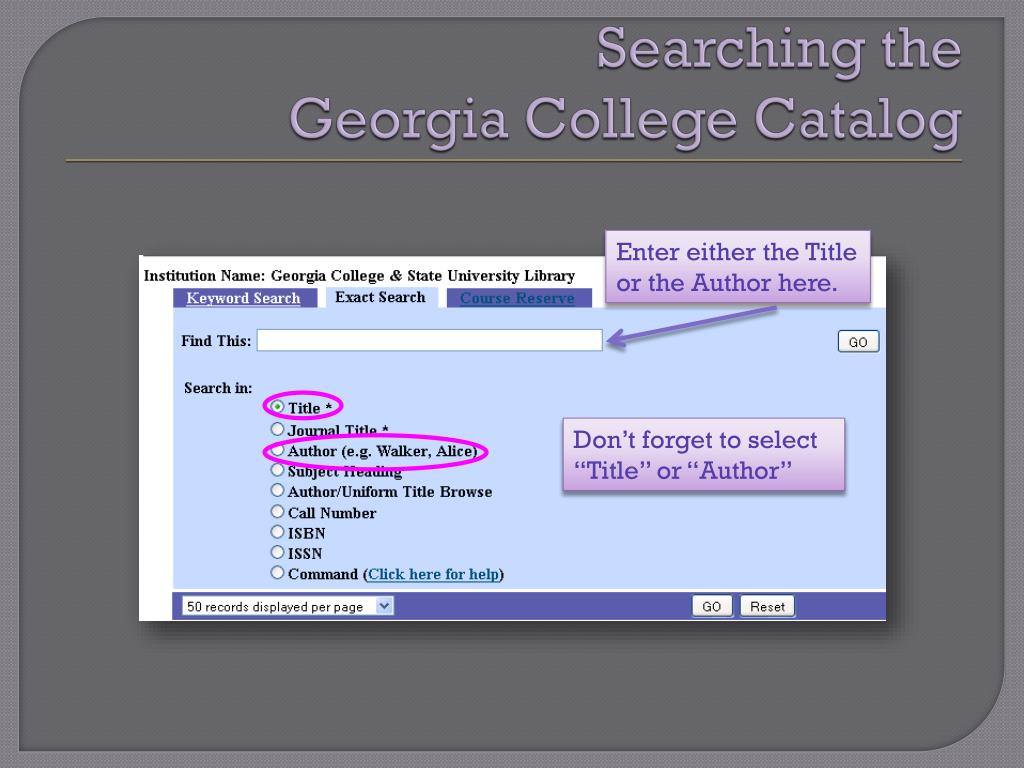Click the GO button beside Find This
This screenshot has width=1024, height=768.
pyautogui.click(x=858, y=342)
